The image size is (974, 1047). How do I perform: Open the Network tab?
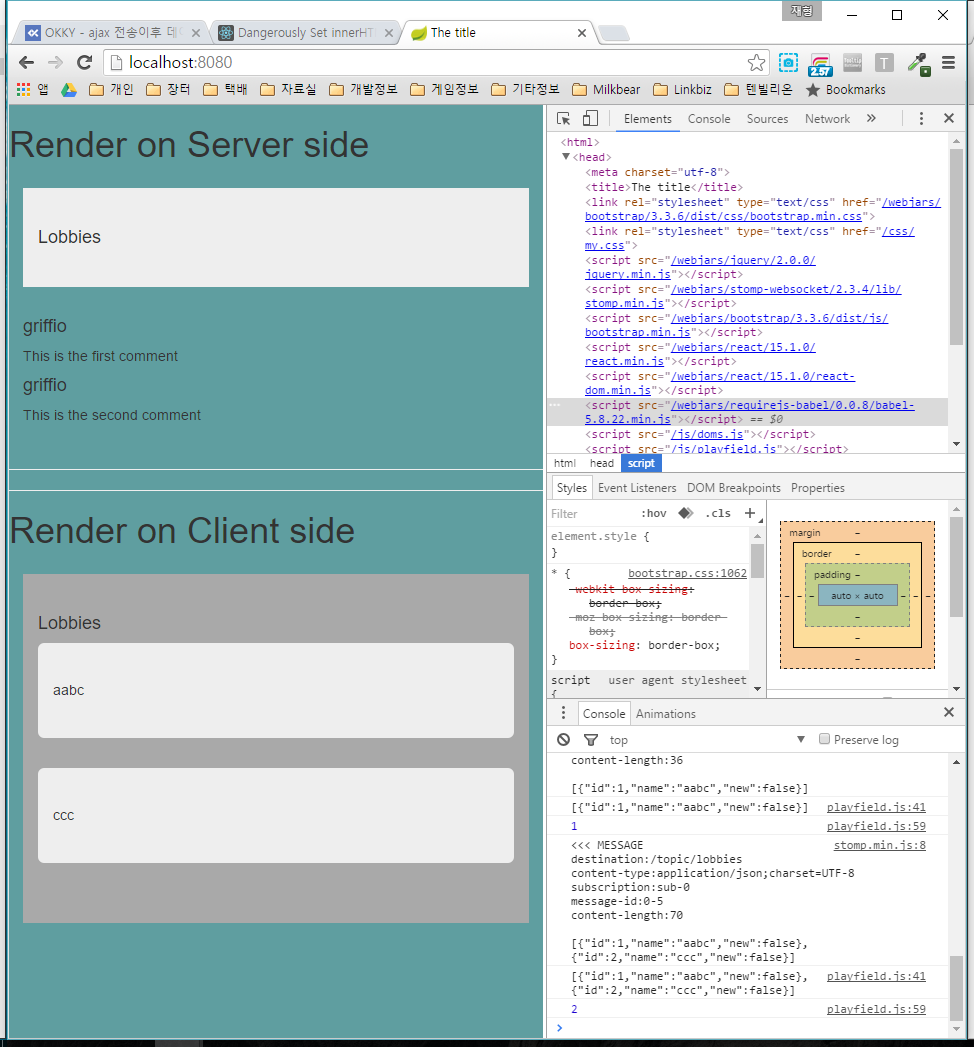tap(827, 119)
